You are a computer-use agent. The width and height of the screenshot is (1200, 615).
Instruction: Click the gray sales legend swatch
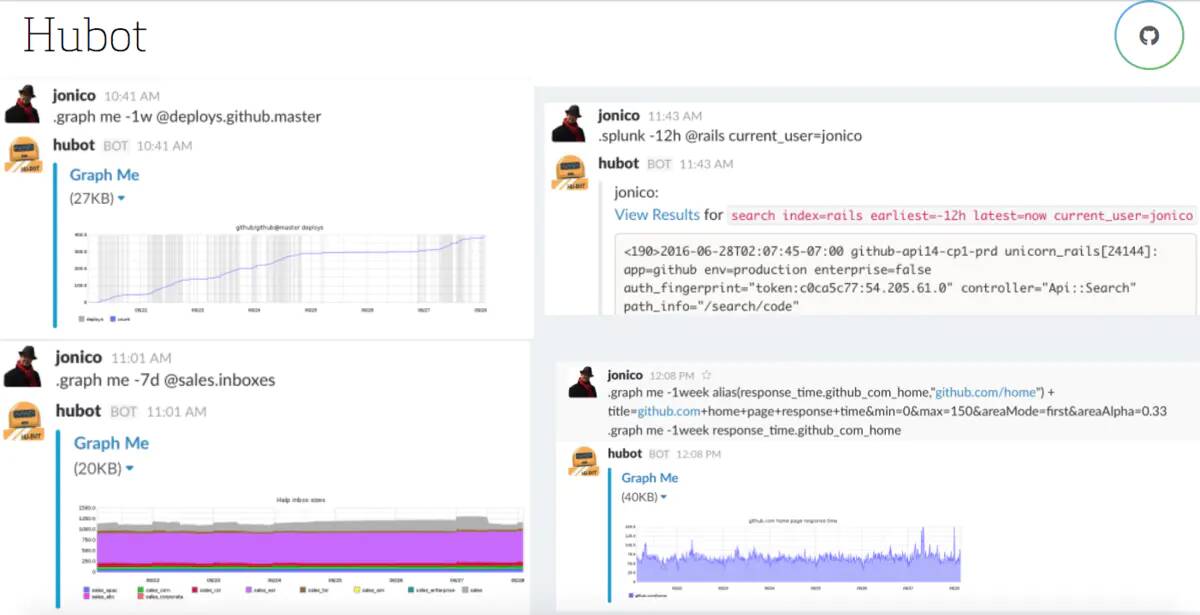point(464,590)
